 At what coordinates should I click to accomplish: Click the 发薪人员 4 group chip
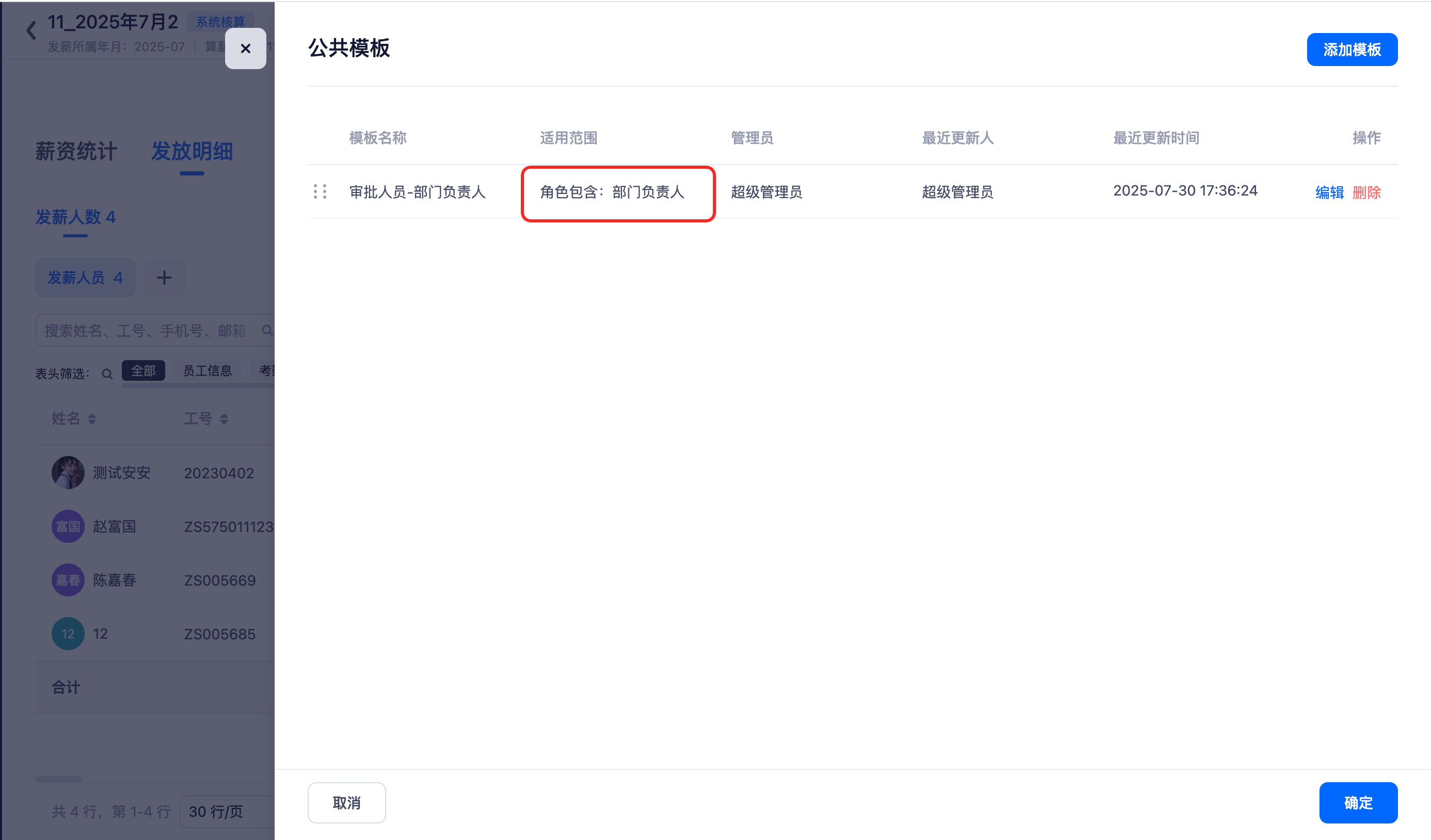tap(85, 278)
